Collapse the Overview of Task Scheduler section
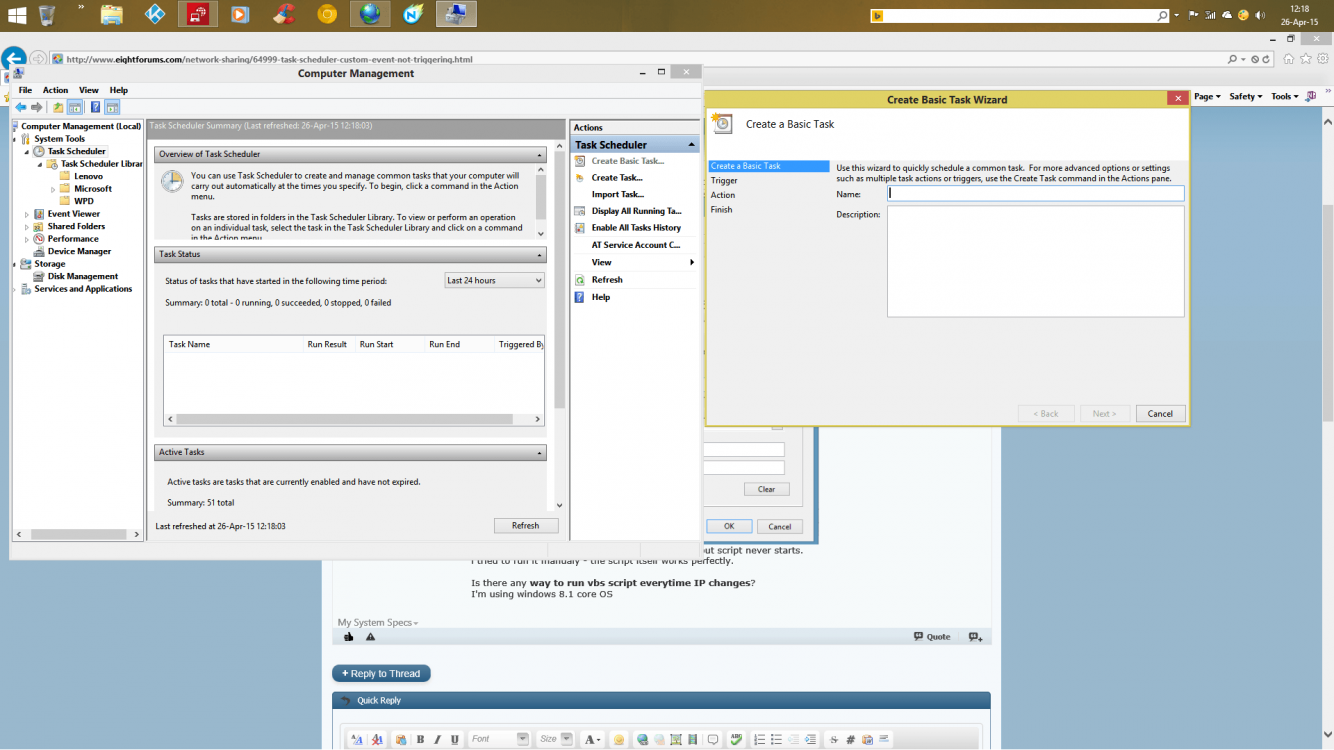 tap(541, 154)
